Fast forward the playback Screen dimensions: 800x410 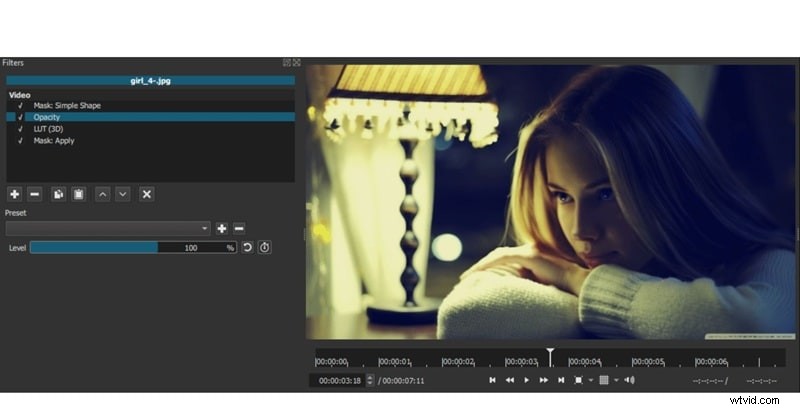coord(544,380)
